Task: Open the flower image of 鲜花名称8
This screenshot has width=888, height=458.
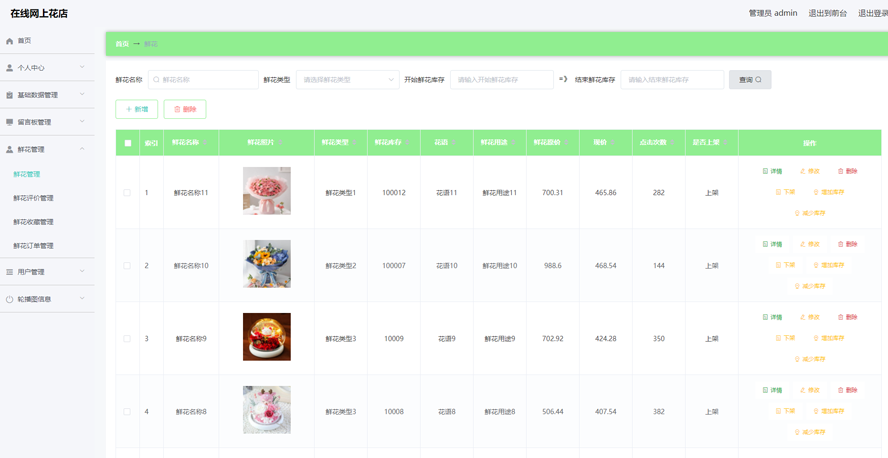Action: coord(267,410)
